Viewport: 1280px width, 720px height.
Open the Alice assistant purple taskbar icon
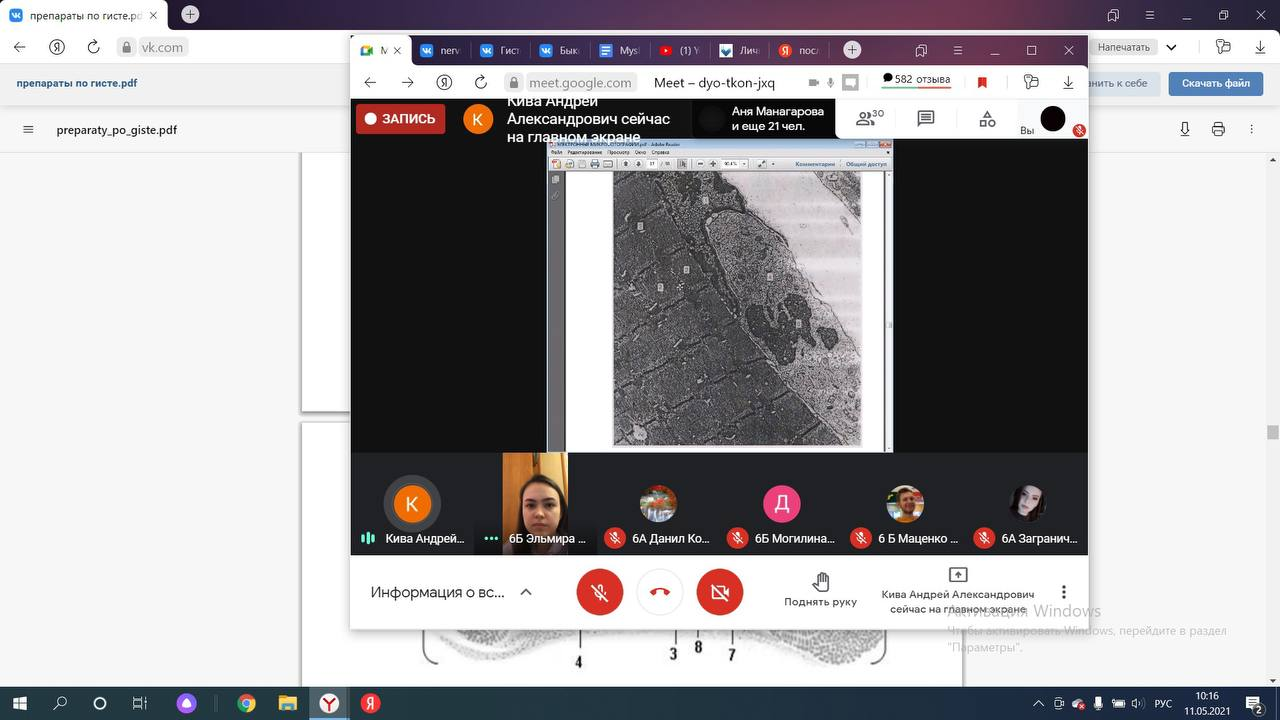pyautogui.click(x=186, y=703)
